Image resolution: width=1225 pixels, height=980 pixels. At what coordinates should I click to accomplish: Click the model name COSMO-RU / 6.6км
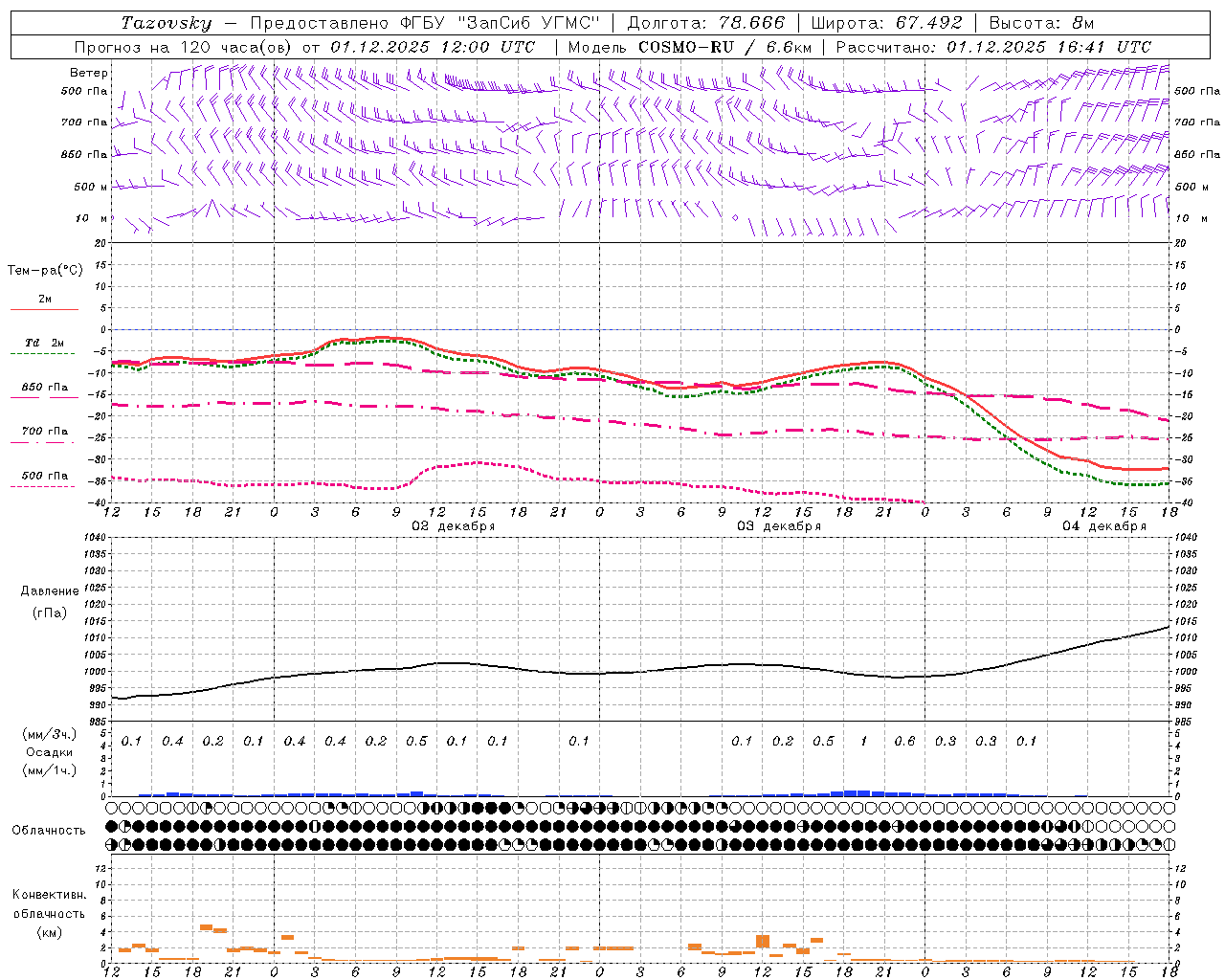coord(724,47)
